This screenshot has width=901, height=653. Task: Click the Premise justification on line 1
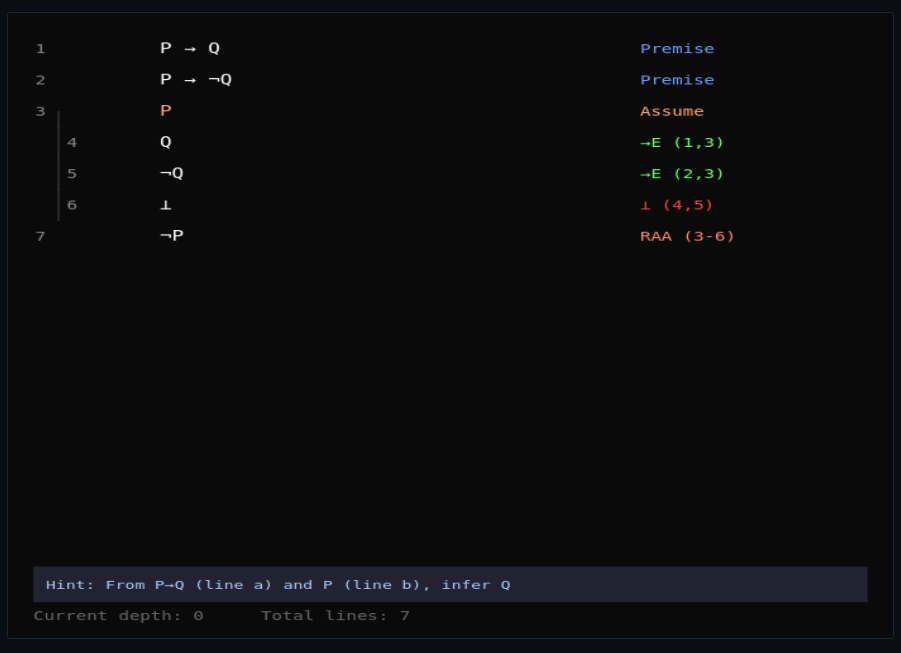click(677, 48)
